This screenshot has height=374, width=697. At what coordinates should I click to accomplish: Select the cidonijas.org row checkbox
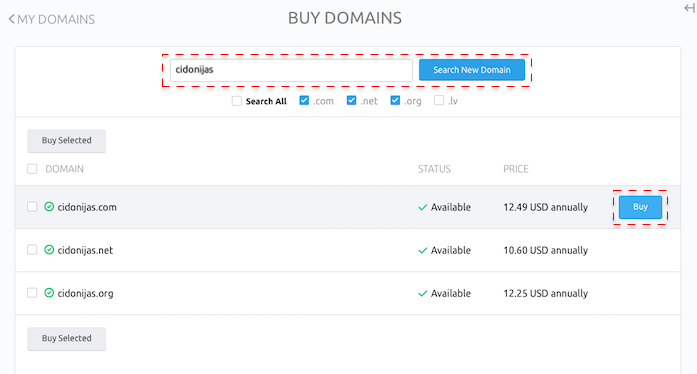[x=32, y=293]
